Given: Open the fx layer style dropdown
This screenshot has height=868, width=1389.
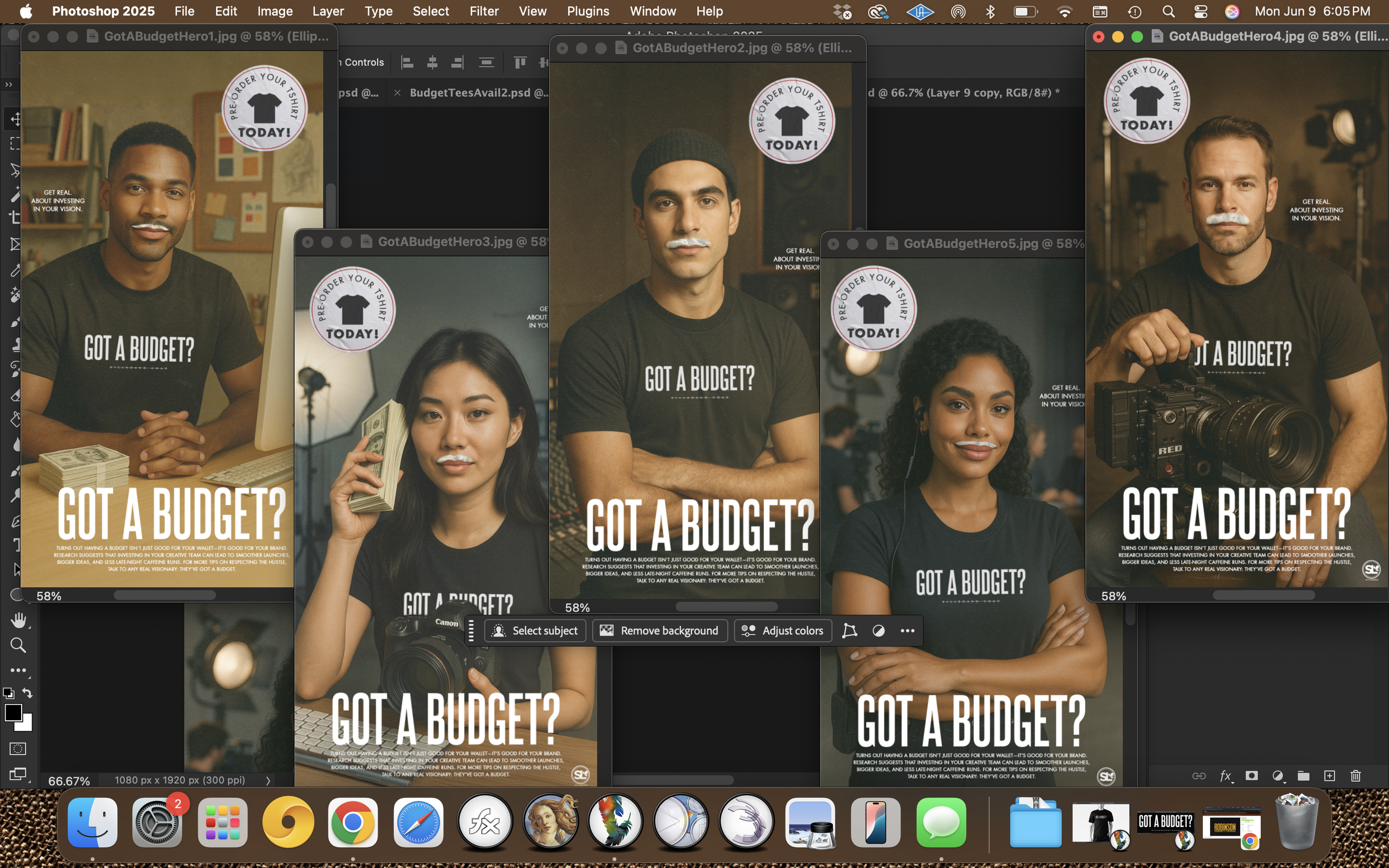Looking at the screenshot, I should click(1225, 776).
